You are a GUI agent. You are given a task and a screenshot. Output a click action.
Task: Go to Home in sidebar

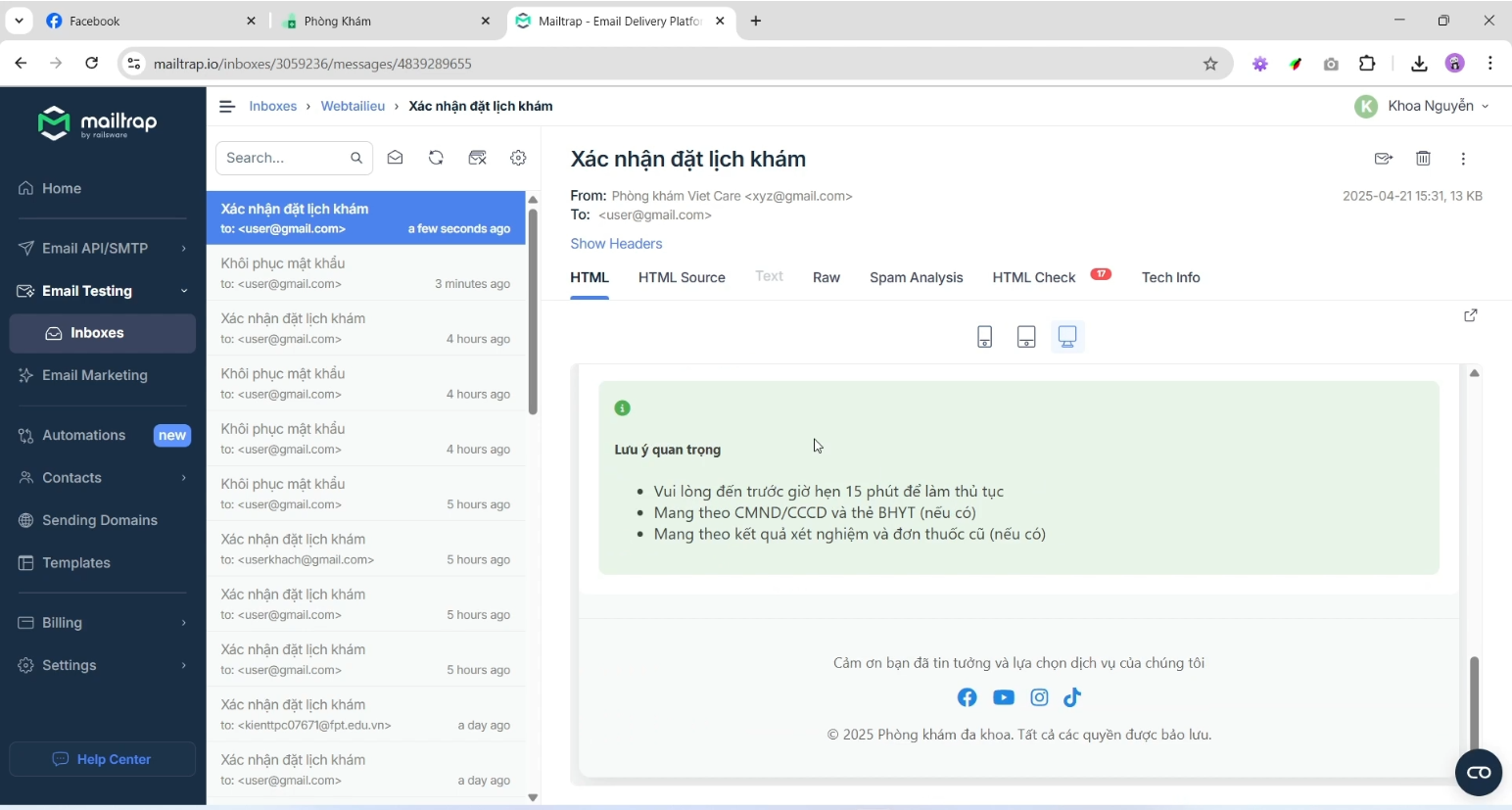(103, 188)
